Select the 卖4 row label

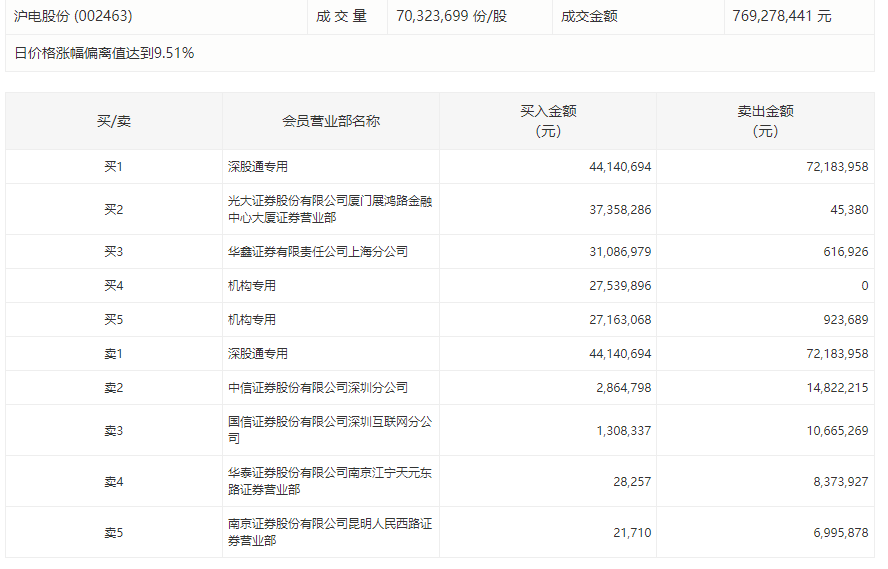click(113, 481)
